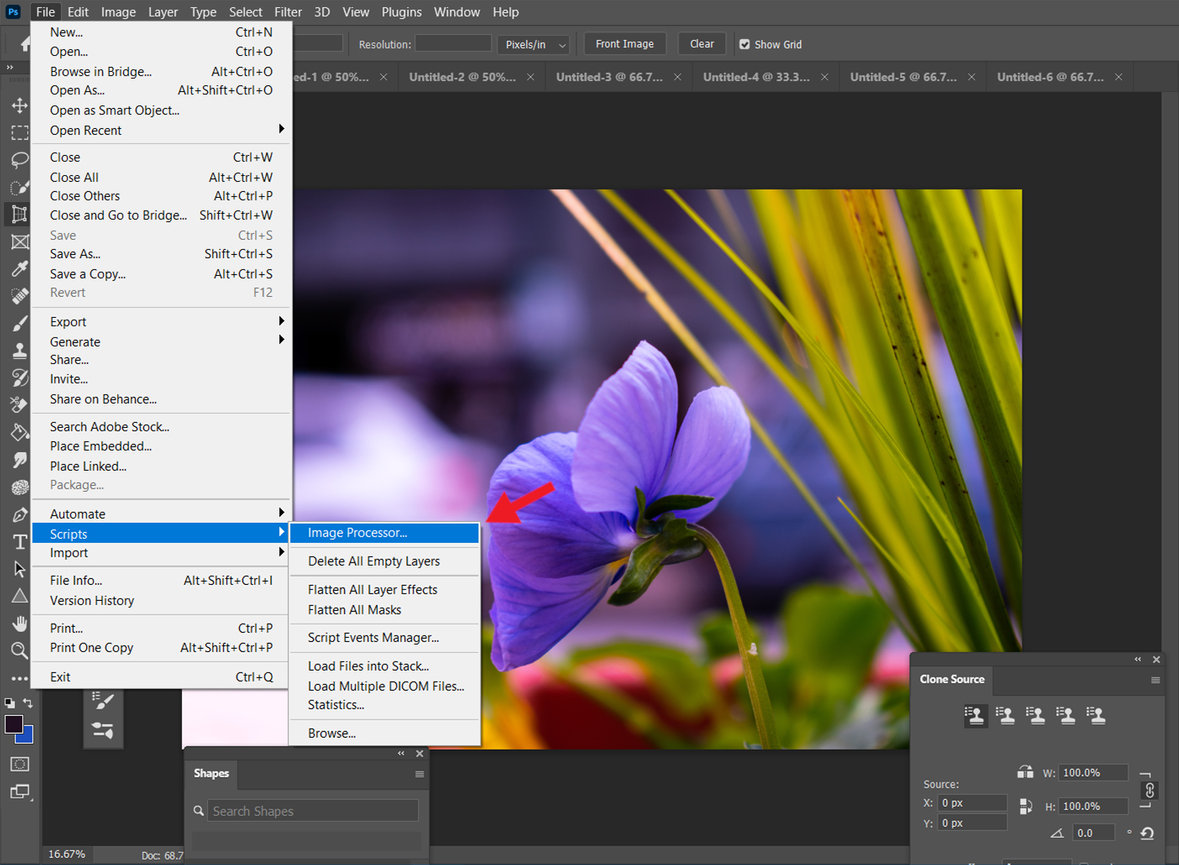This screenshot has width=1179, height=865.
Task: Click the Reset Transform icon in Clone Source
Action: (1147, 833)
